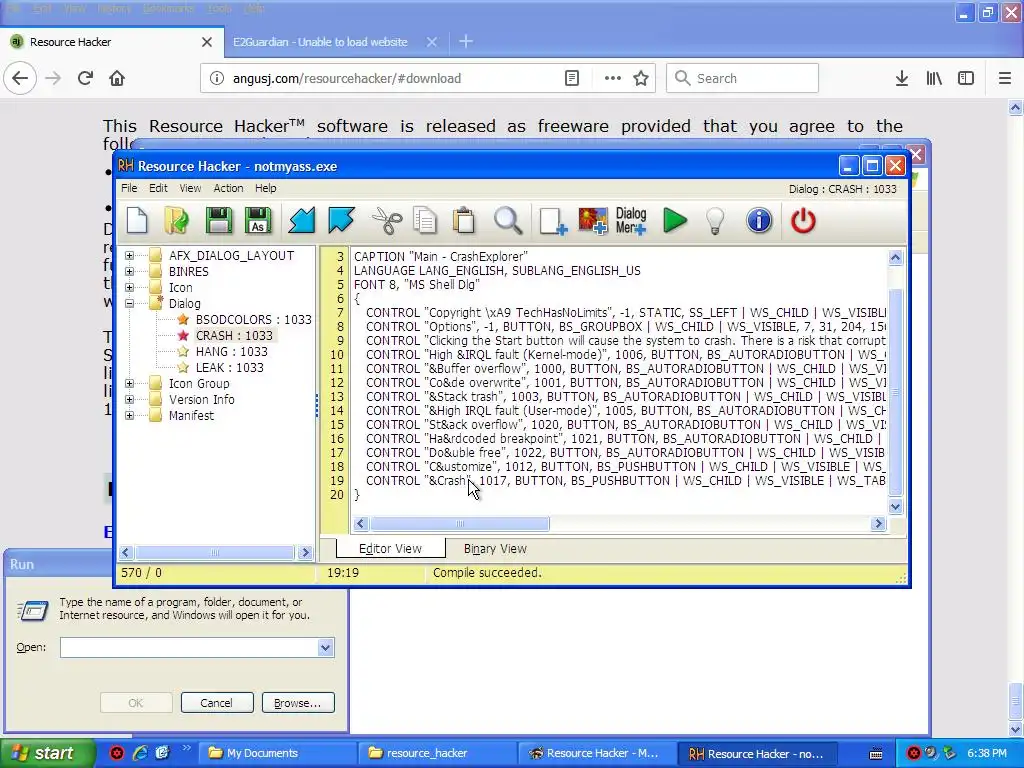
Task: Collapse the Dialog folder node
Action: 129,304
